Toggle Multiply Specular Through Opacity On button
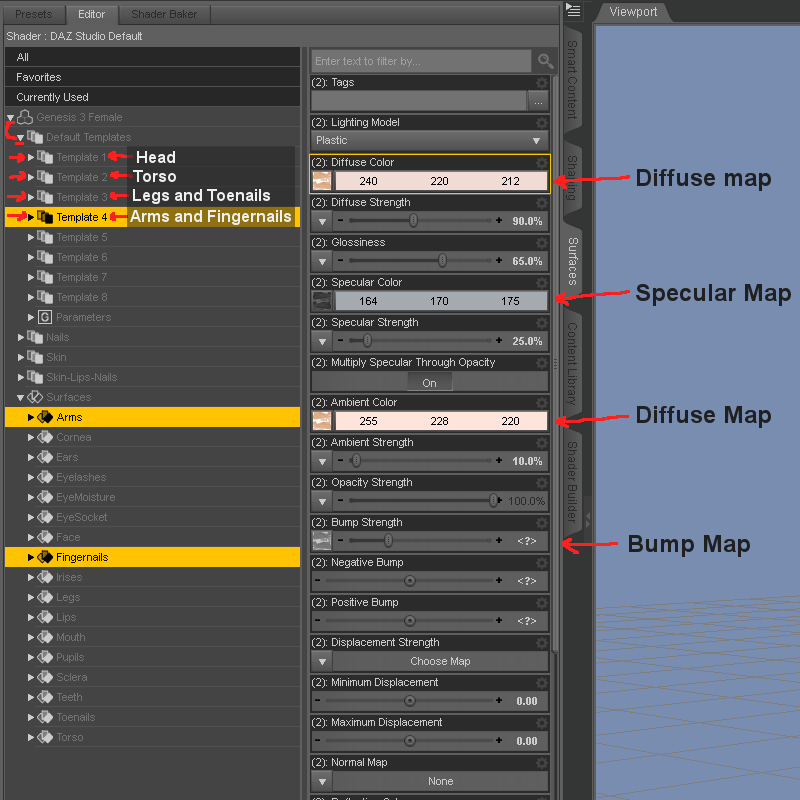This screenshot has width=800, height=800. pyautogui.click(x=430, y=382)
